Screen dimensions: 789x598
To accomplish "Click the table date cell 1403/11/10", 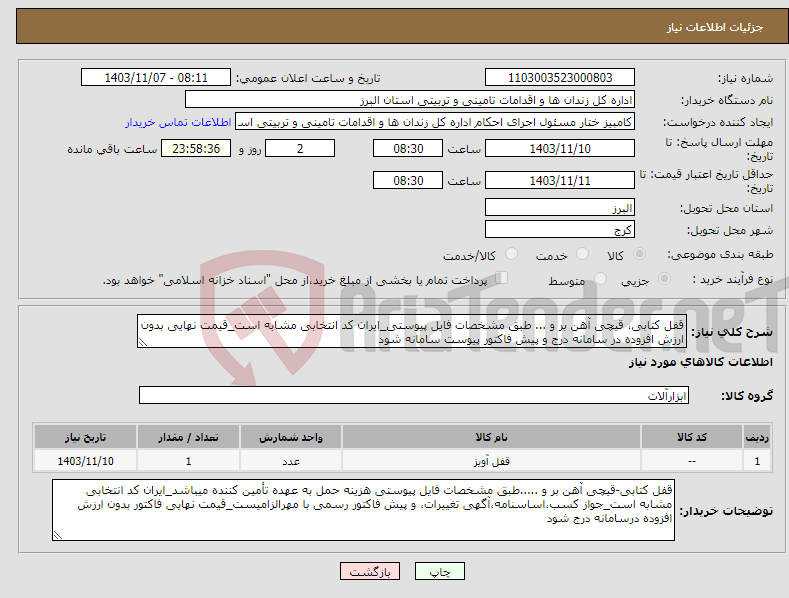I will point(86,461).
